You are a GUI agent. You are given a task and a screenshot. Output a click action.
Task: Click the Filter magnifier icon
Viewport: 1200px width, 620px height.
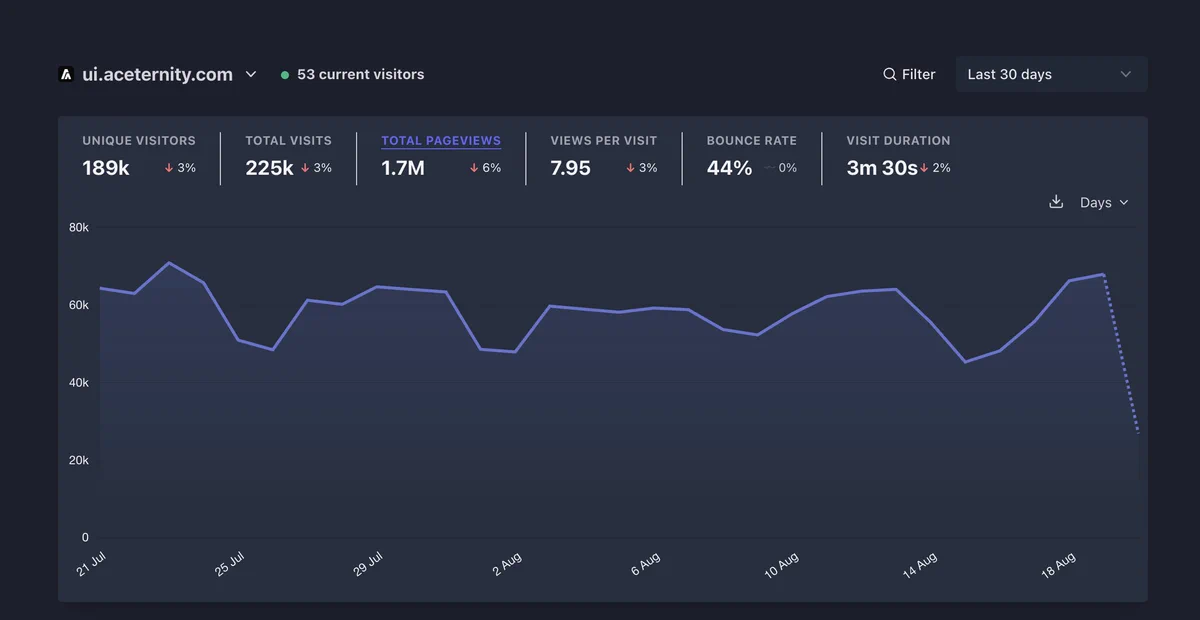(889, 74)
